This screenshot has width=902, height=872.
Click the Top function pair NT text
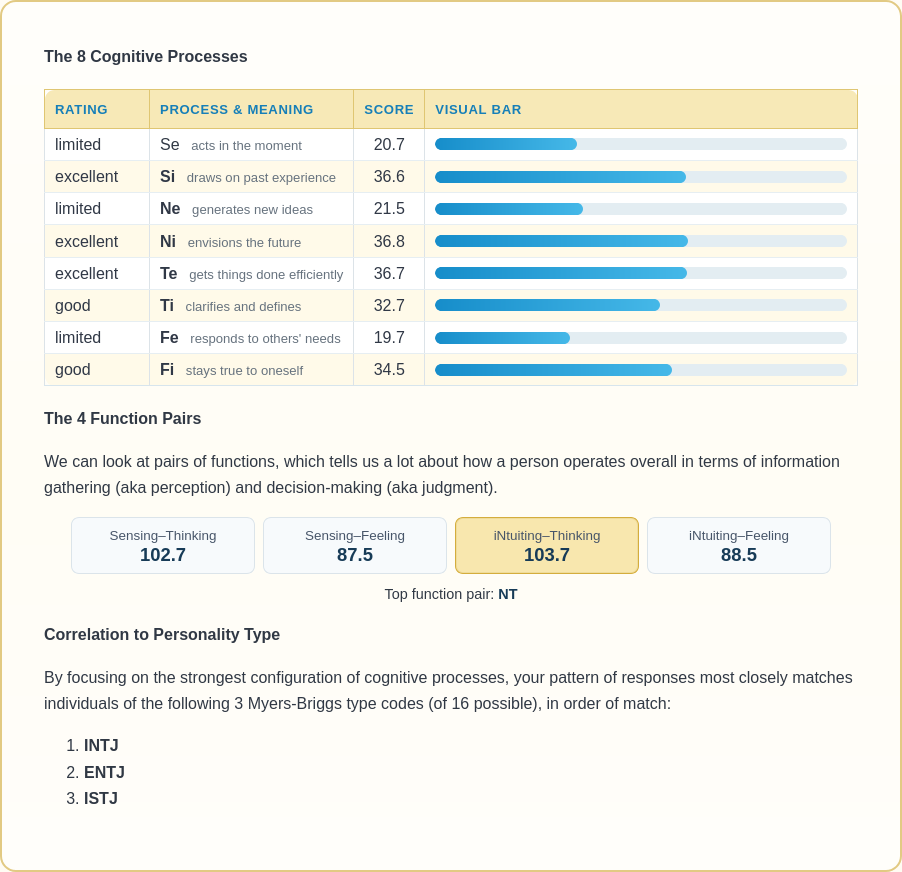(x=451, y=594)
